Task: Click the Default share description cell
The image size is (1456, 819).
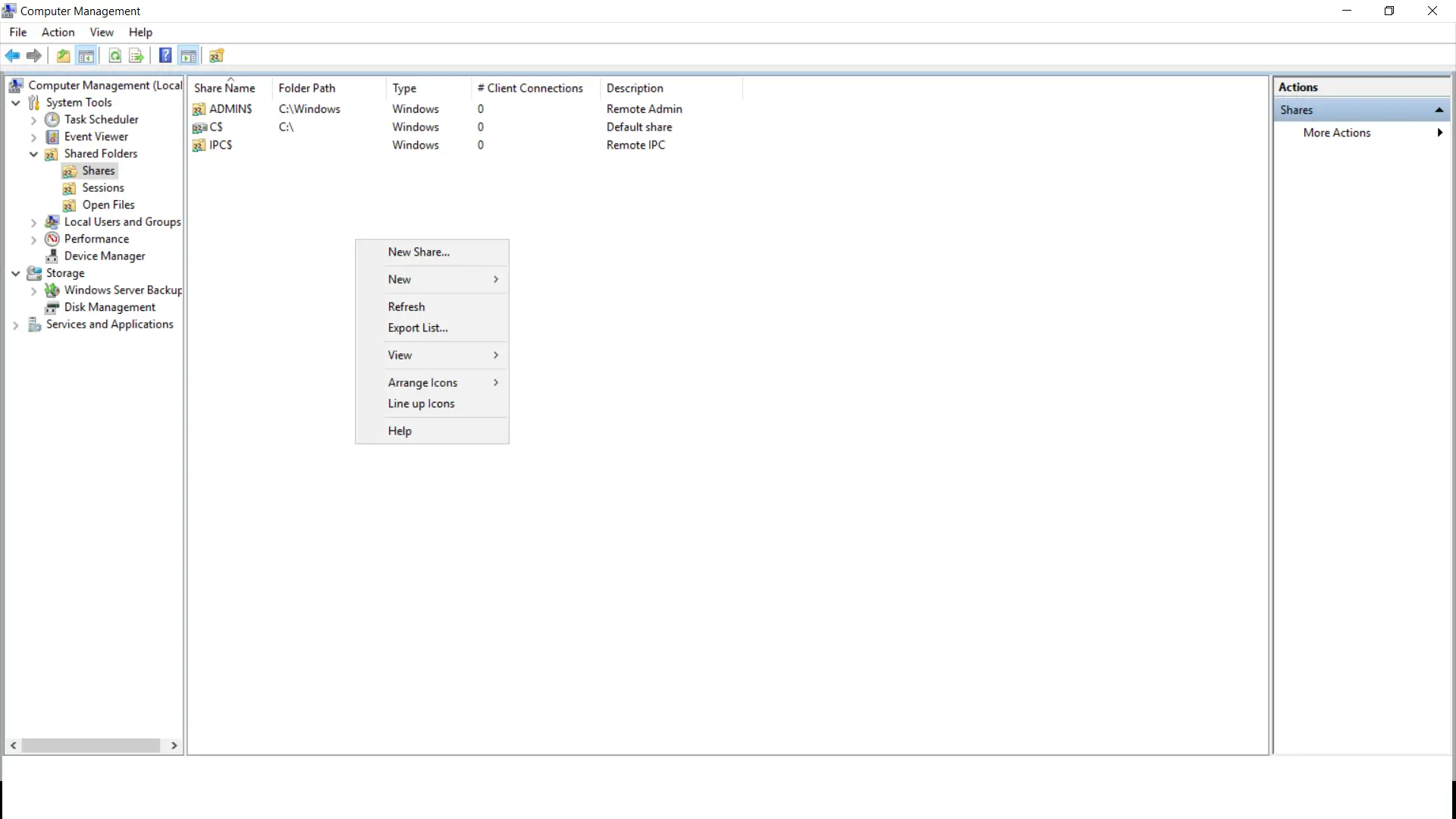Action: tap(639, 127)
